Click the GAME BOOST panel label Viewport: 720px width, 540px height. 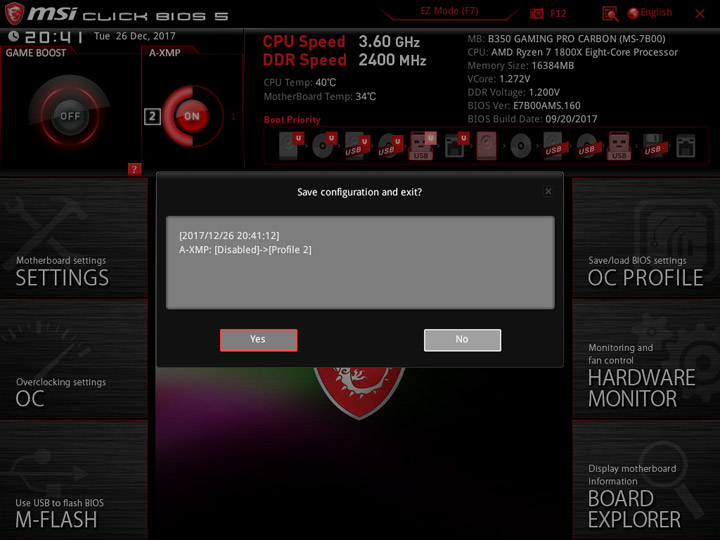(x=36, y=53)
